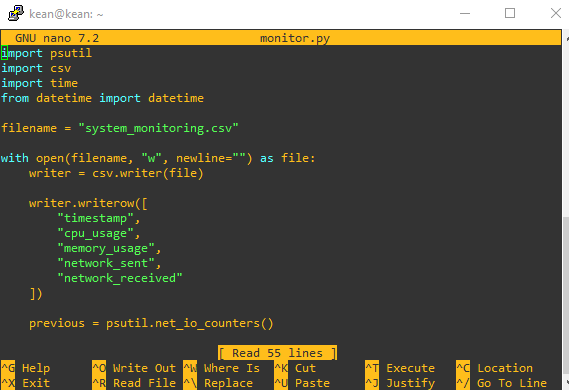
Task: Place cursor on 'import csv' line
Action: coord(36,68)
